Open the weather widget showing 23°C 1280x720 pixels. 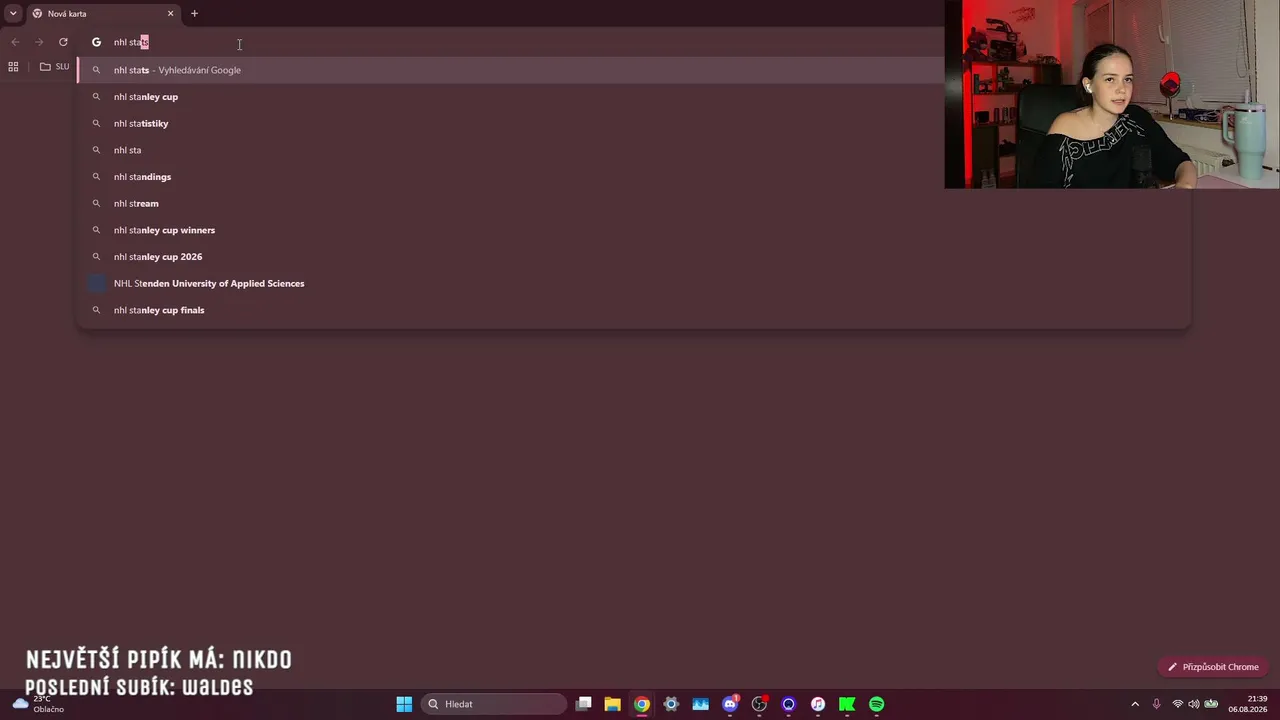coord(38,704)
